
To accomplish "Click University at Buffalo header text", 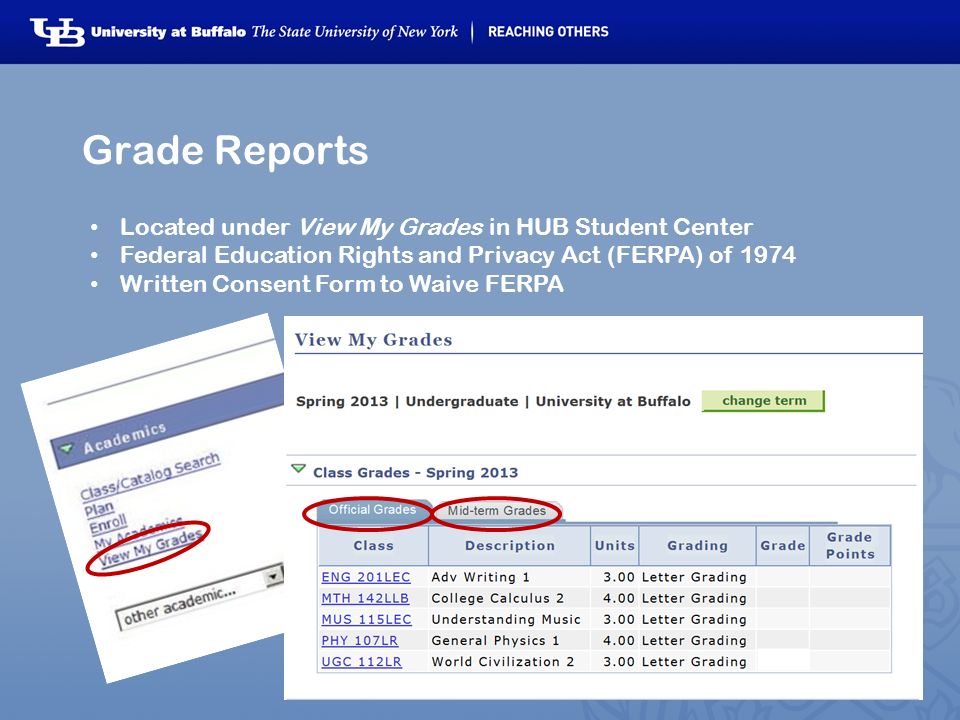I will pos(168,32).
